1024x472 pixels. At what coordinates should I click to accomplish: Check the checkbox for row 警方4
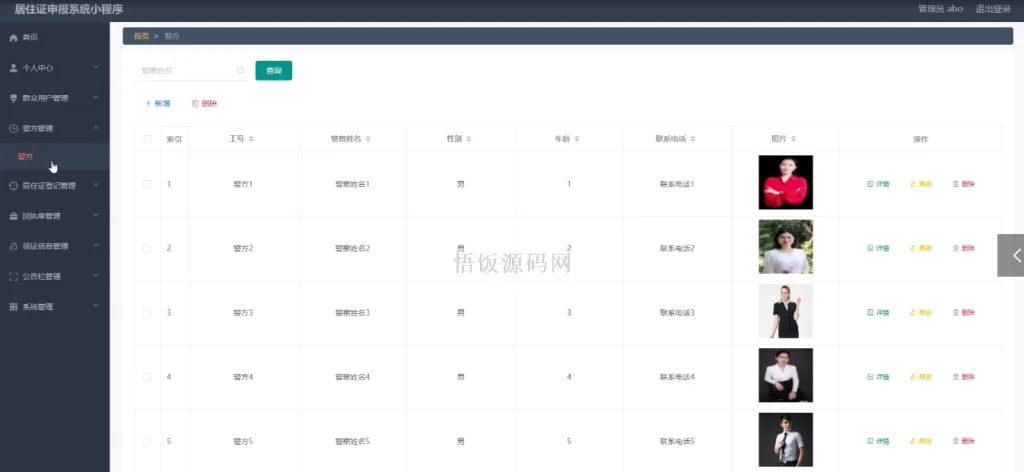pos(147,377)
